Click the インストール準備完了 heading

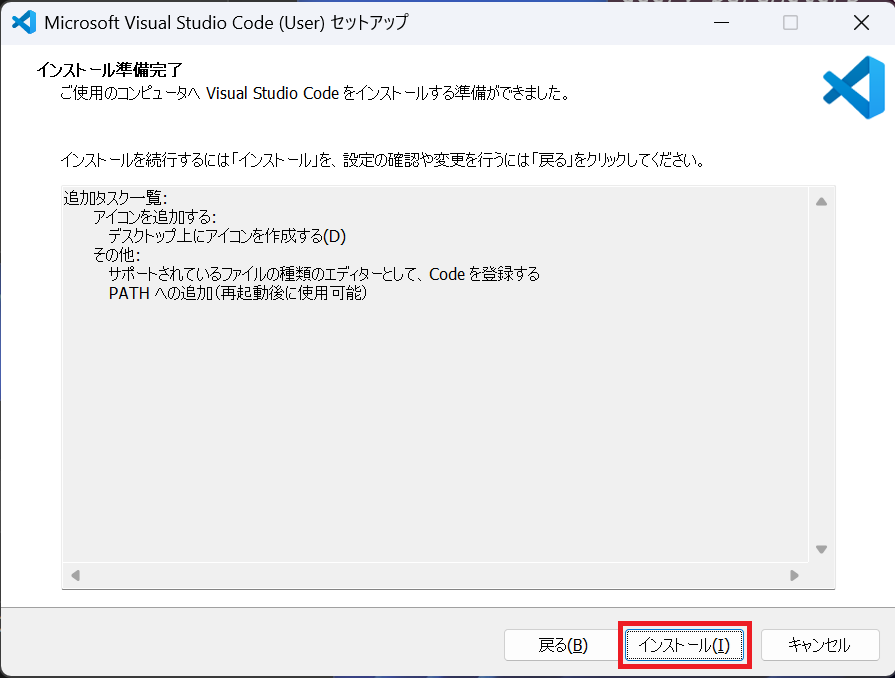coord(109,70)
